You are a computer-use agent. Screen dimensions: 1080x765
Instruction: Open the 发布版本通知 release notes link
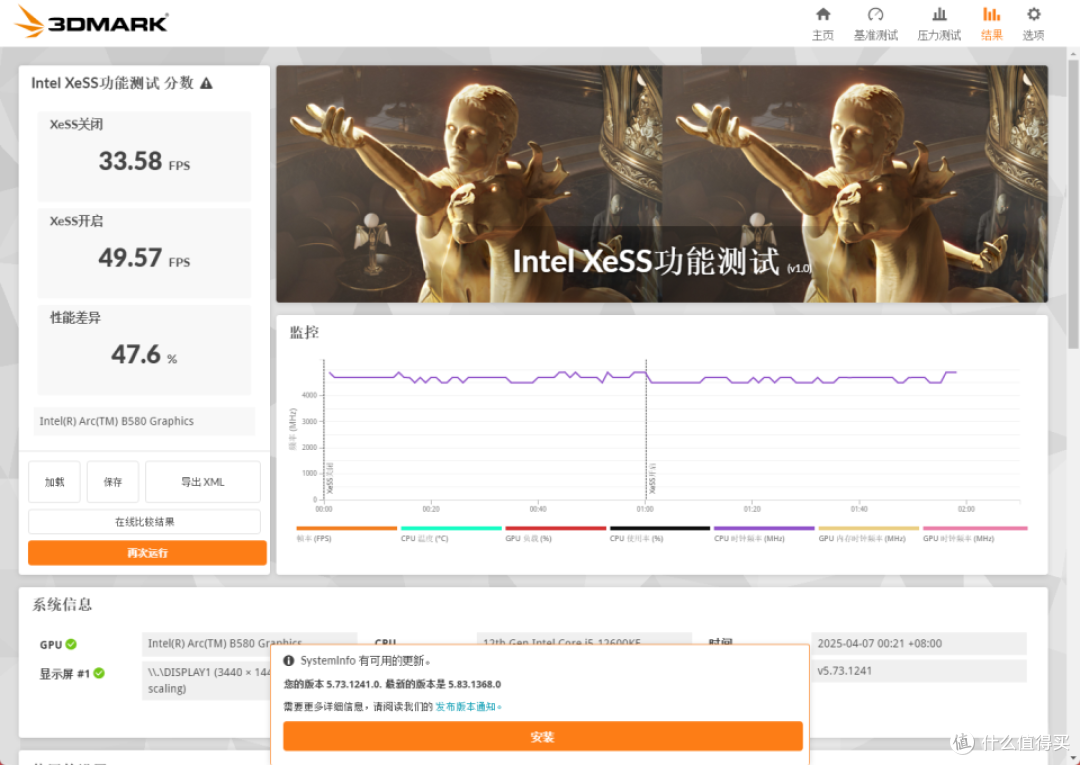(x=468, y=706)
